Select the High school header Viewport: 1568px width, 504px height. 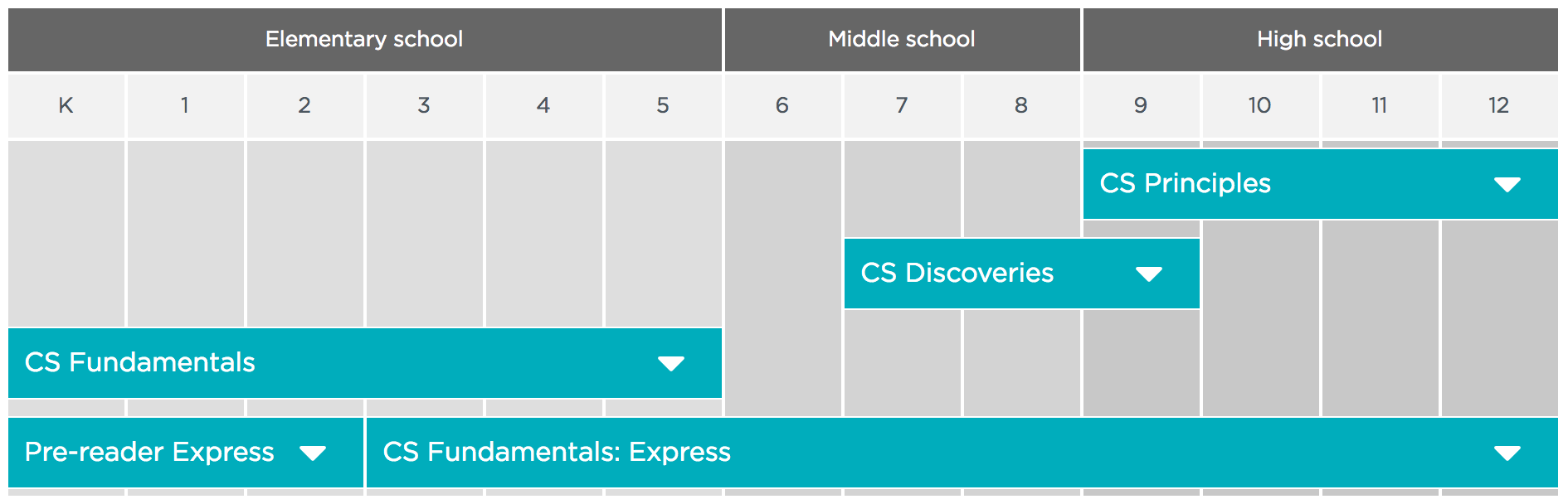[x=1321, y=39]
